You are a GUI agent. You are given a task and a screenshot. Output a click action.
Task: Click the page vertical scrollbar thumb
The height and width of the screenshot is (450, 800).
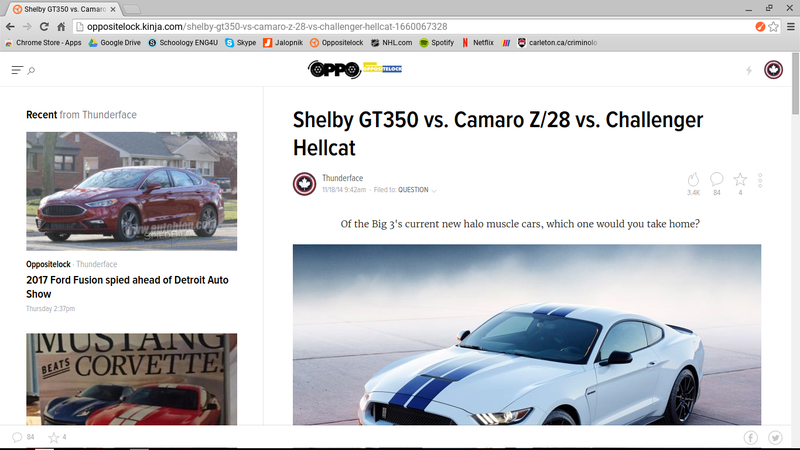(x=795, y=84)
